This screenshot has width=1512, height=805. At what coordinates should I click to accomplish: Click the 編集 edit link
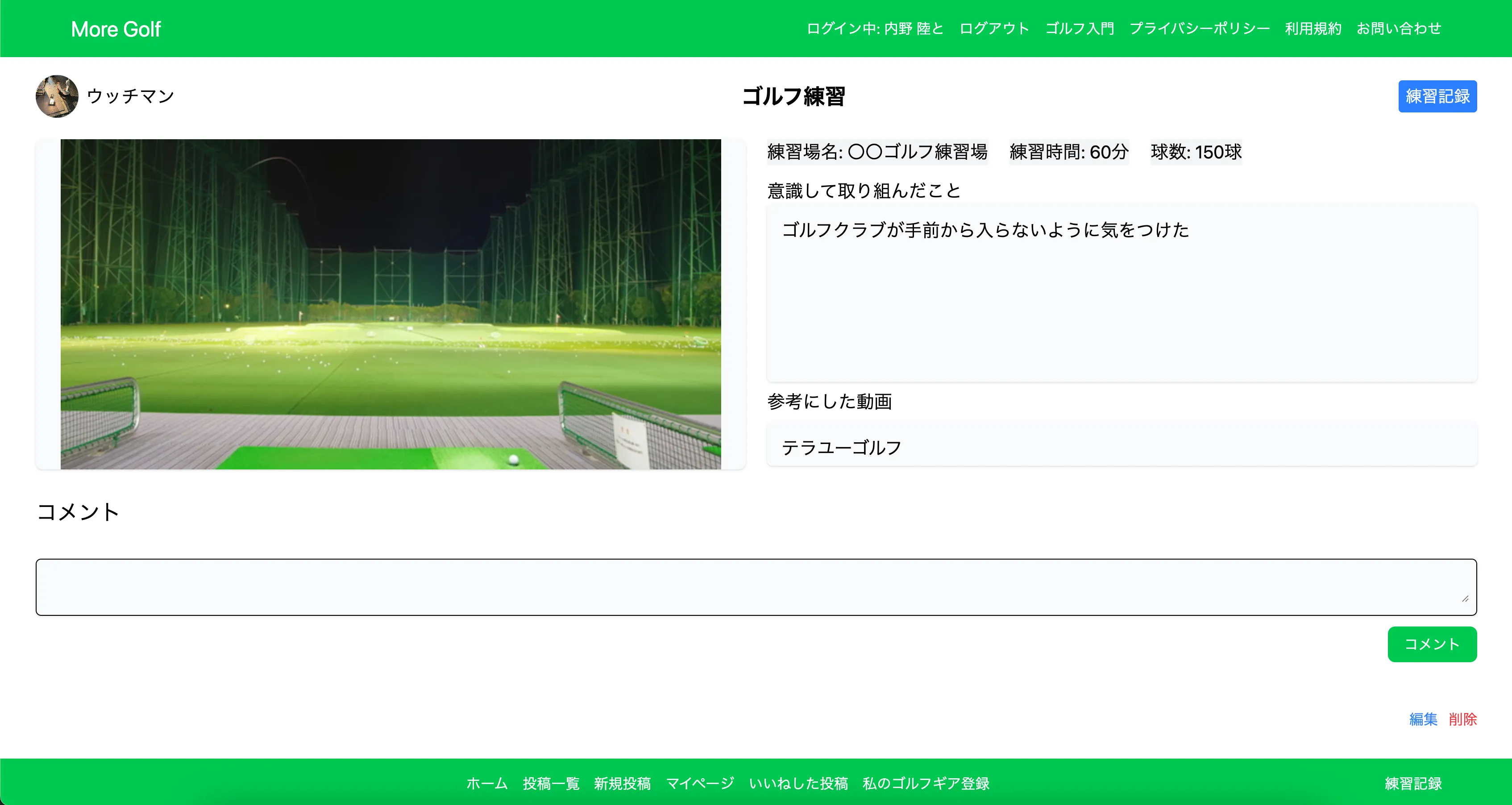click(x=1423, y=719)
